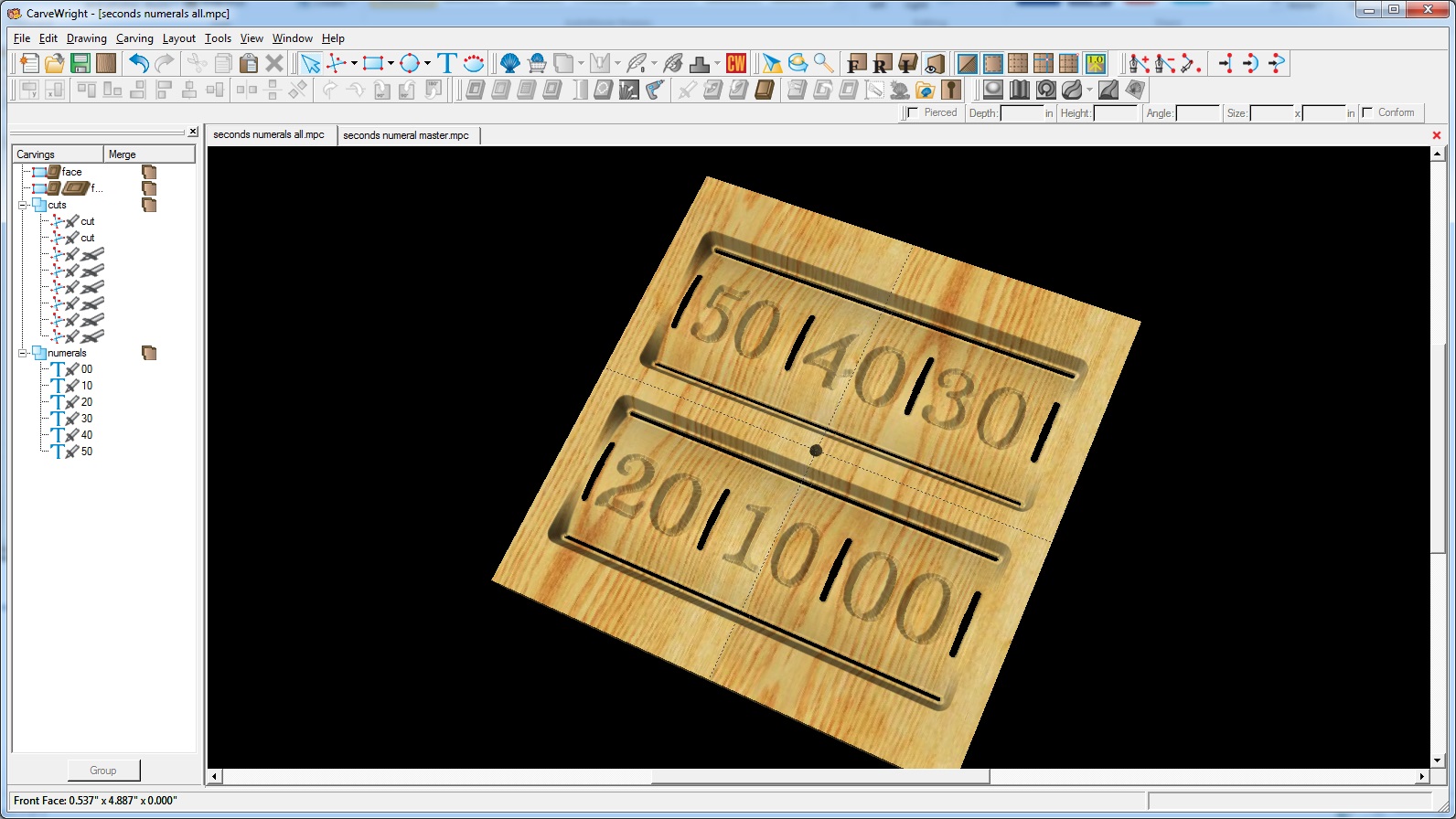The width and height of the screenshot is (1456, 819).
Task: Open the Tools menu
Action: tap(218, 38)
